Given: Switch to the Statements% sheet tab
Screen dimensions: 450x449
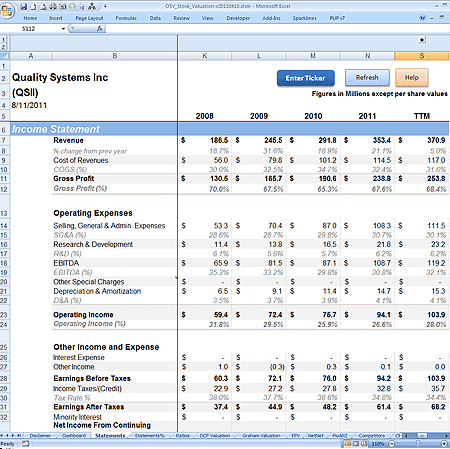Looking at the screenshot, I should [150, 435].
